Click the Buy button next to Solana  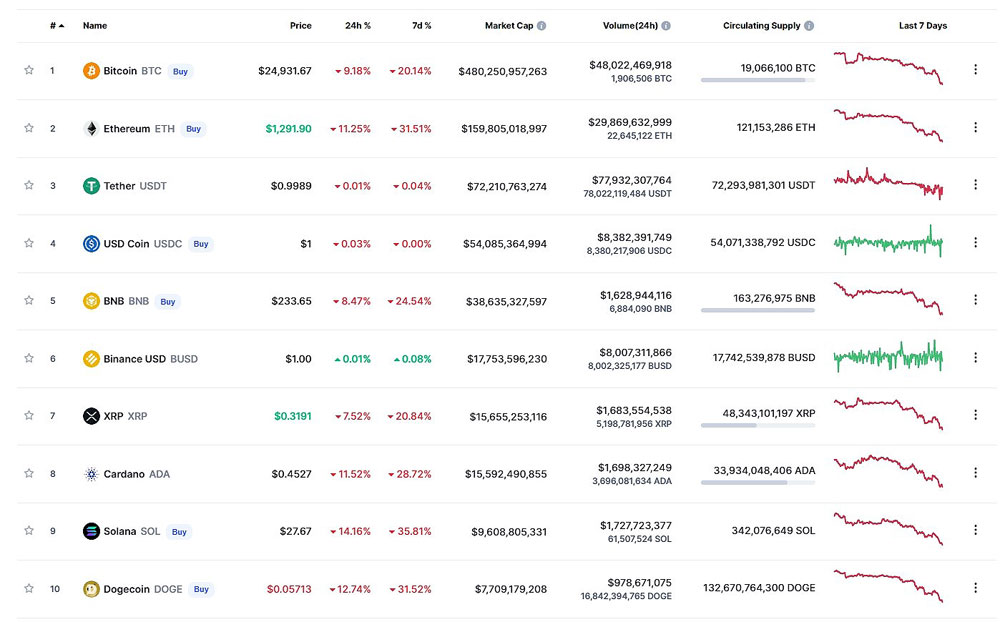[179, 531]
